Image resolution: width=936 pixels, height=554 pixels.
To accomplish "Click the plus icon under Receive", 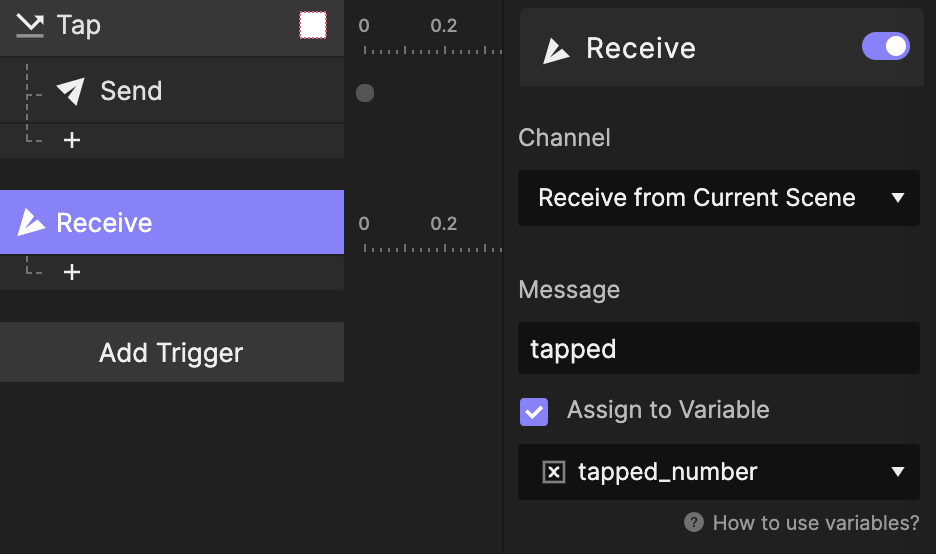I will [72, 272].
